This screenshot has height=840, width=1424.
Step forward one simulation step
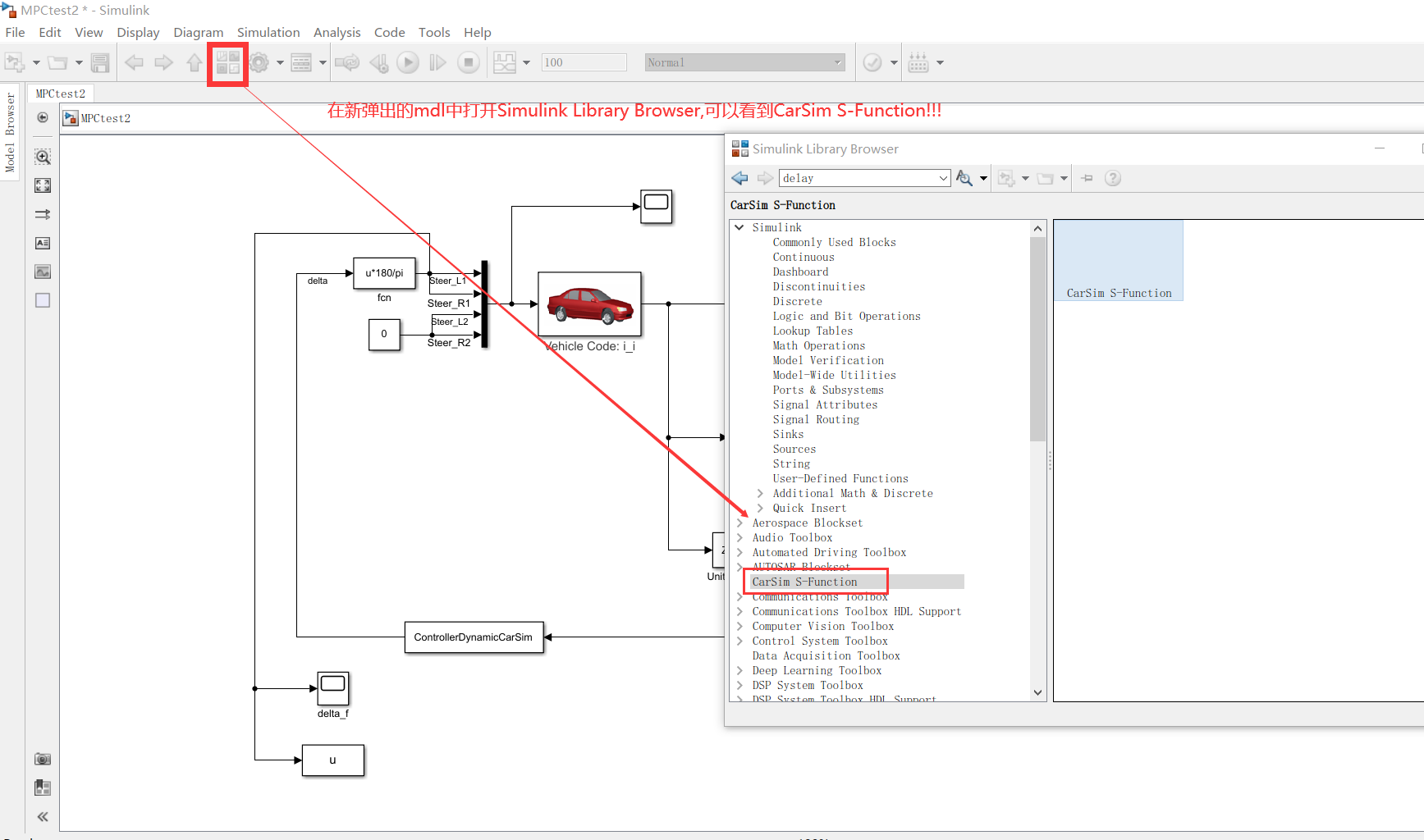tap(437, 62)
